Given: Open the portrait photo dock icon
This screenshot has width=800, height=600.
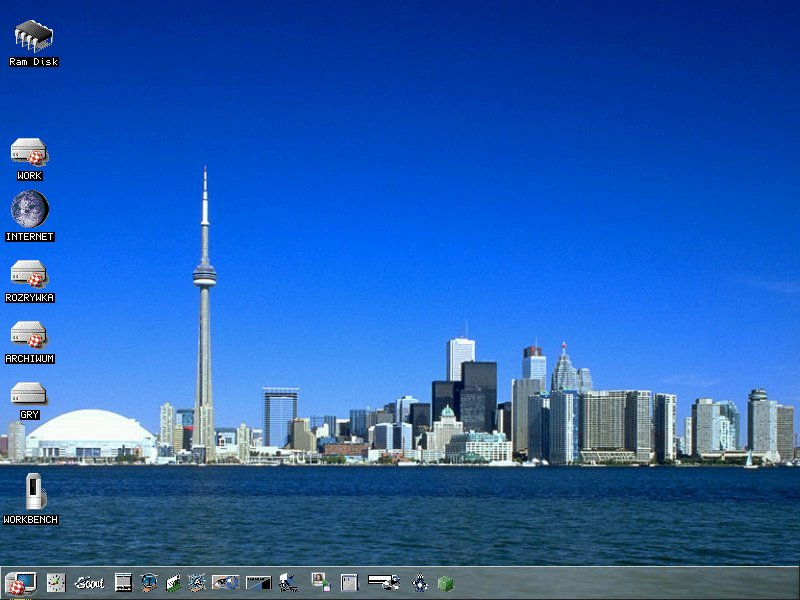Looking at the screenshot, I should coord(321,582).
